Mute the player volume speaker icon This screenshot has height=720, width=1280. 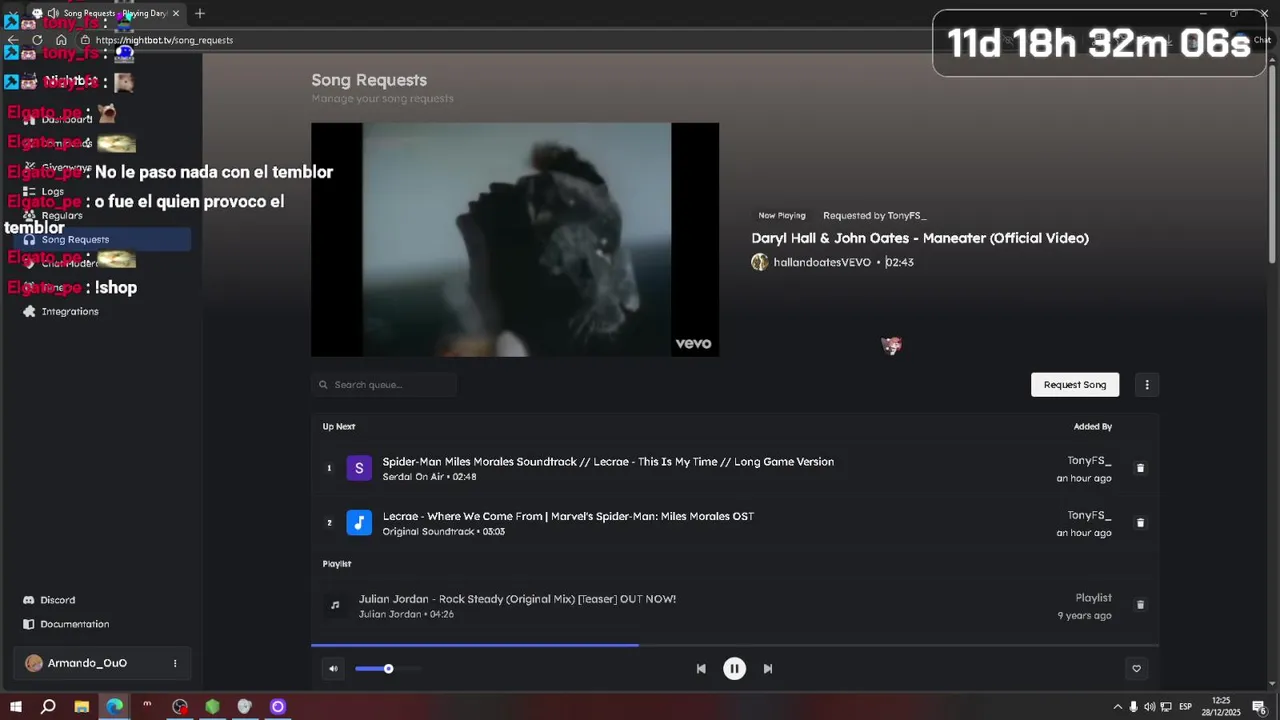333,669
